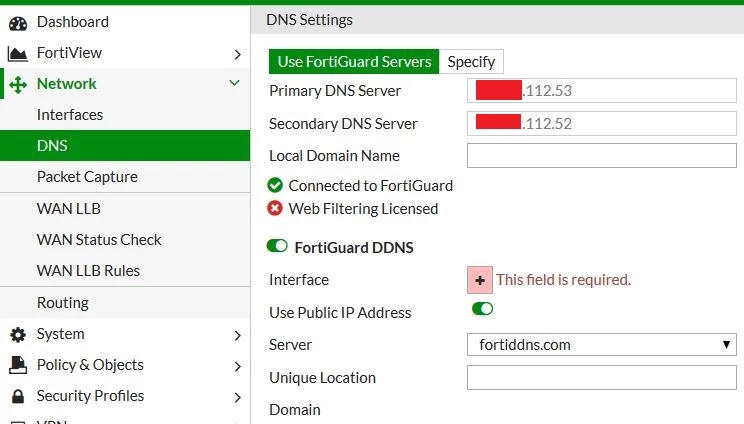Screen dimensions: 744x424
Task: Select Use FortiGuard Servers option
Action: click(x=354, y=62)
